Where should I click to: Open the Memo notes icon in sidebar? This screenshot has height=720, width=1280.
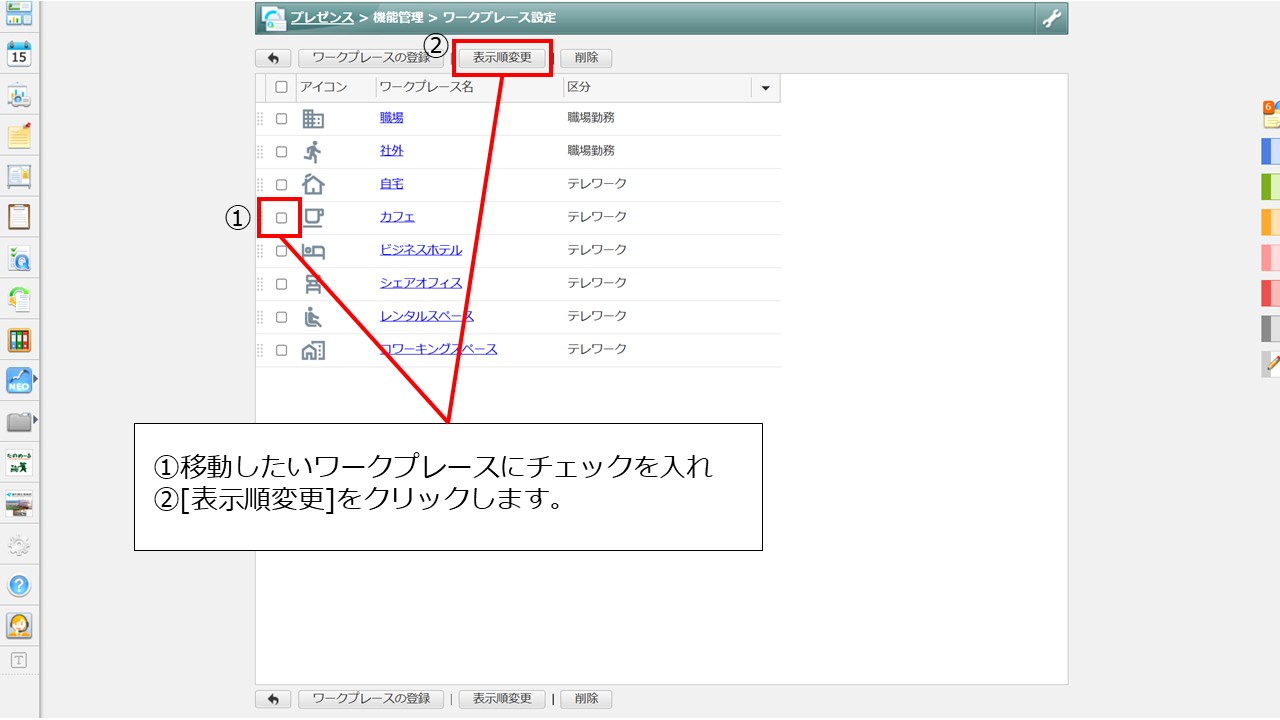pos(20,137)
